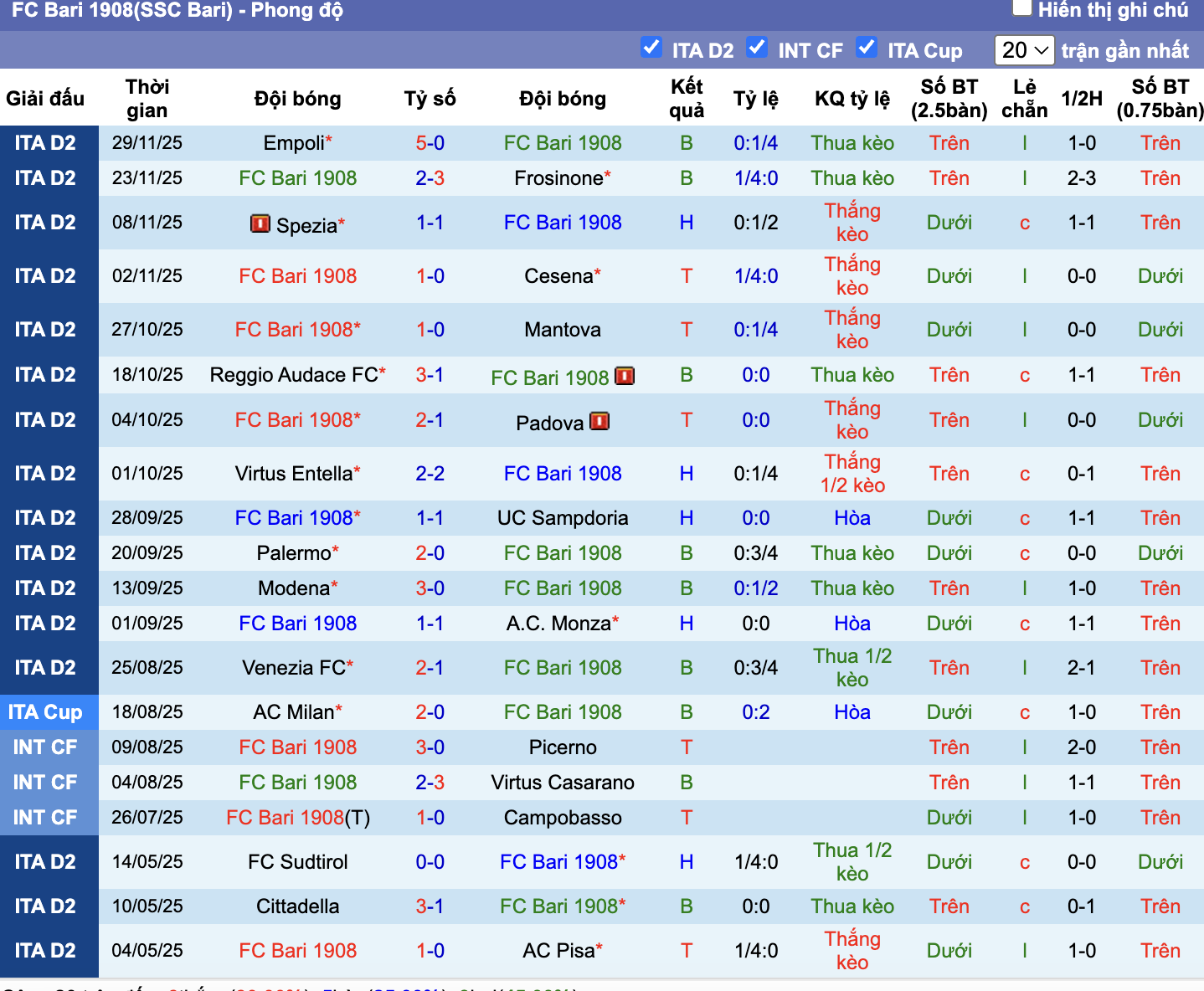Open the Empoli team link

pos(294,143)
